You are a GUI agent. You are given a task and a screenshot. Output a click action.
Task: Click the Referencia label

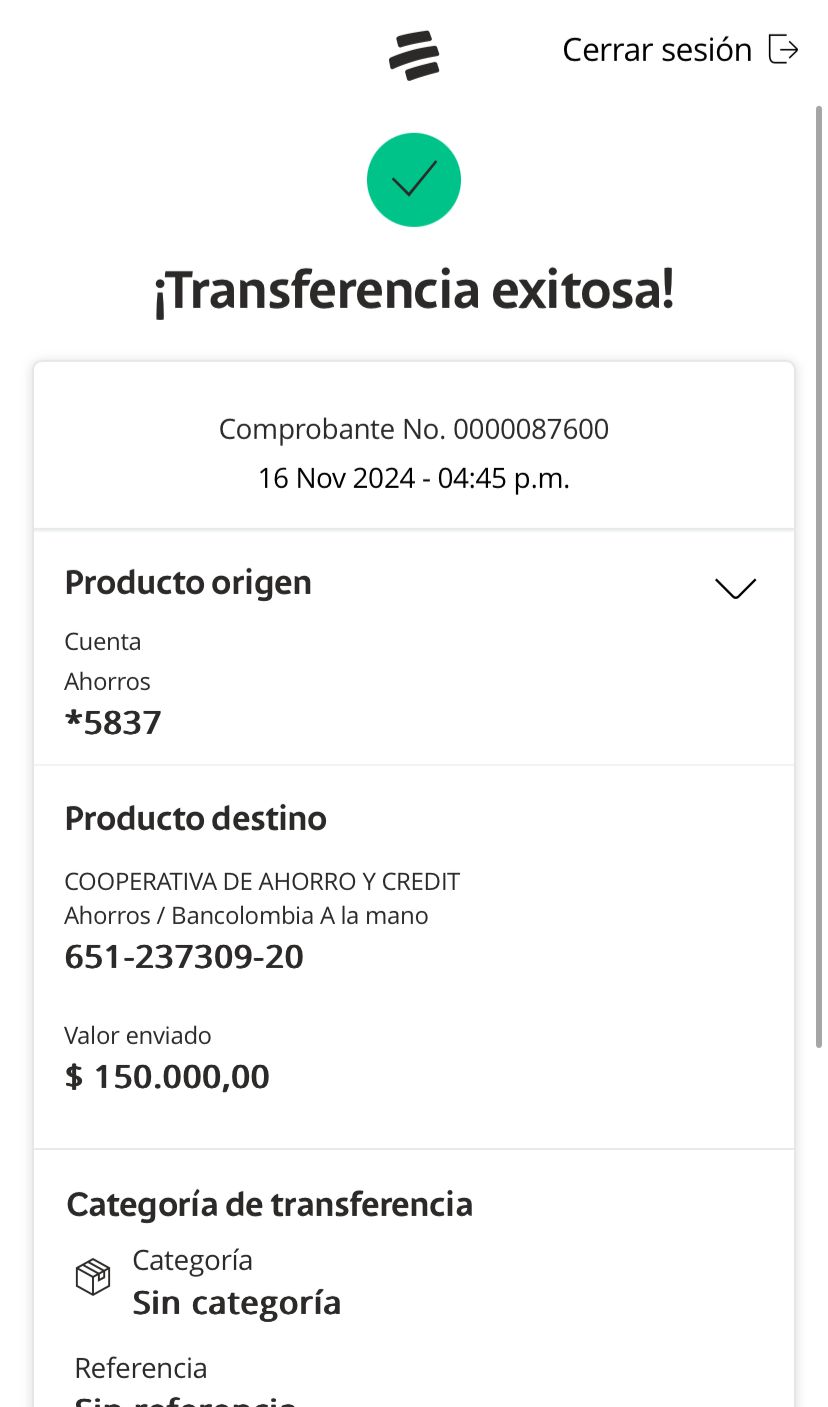(141, 1367)
